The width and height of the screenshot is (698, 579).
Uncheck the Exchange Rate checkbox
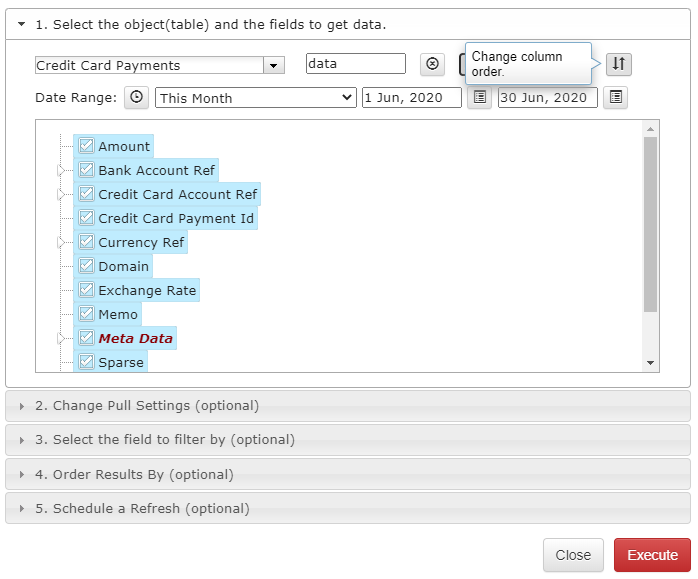click(x=86, y=290)
